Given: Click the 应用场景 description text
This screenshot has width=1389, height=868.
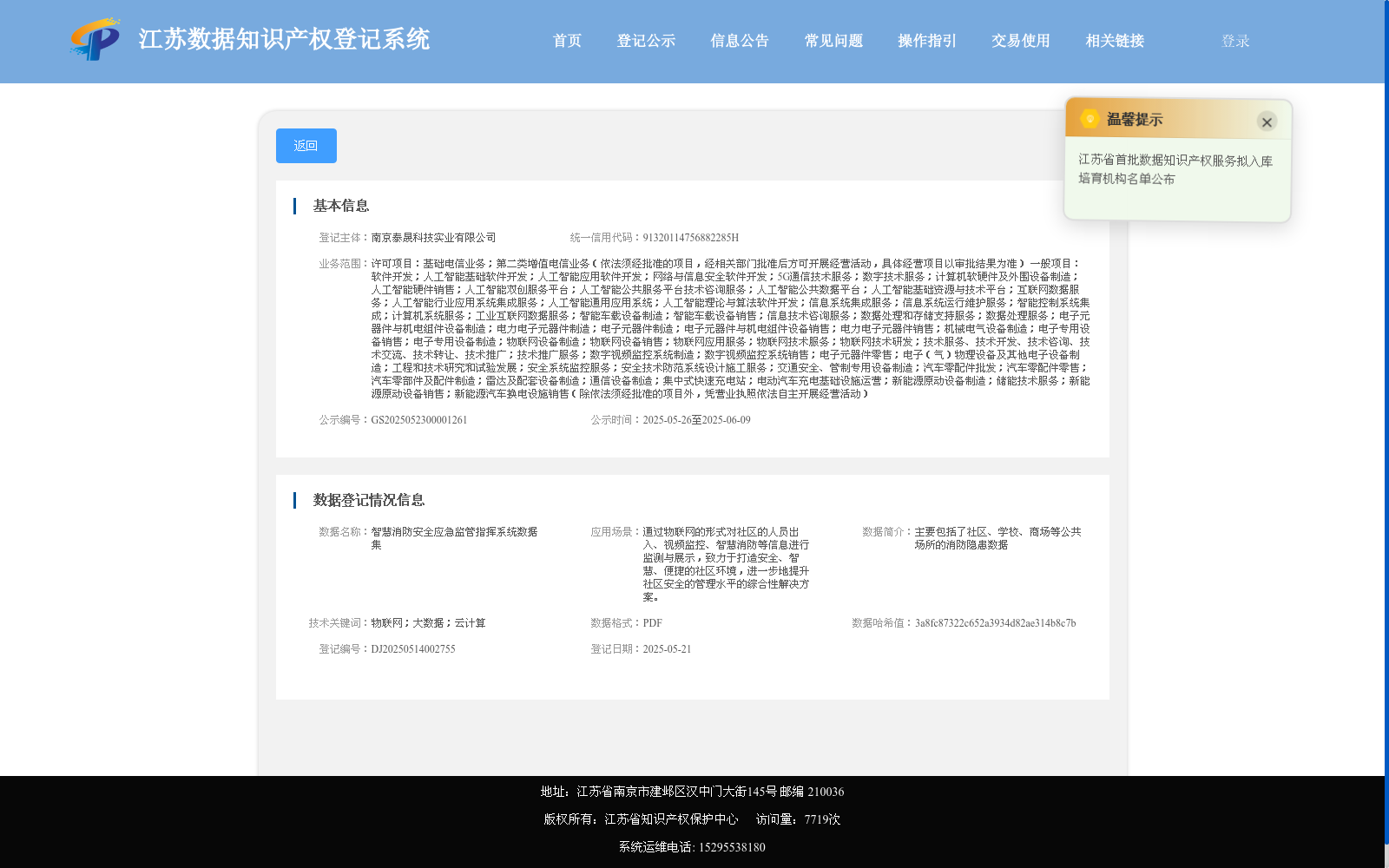Looking at the screenshot, I should tap(726, 564).
